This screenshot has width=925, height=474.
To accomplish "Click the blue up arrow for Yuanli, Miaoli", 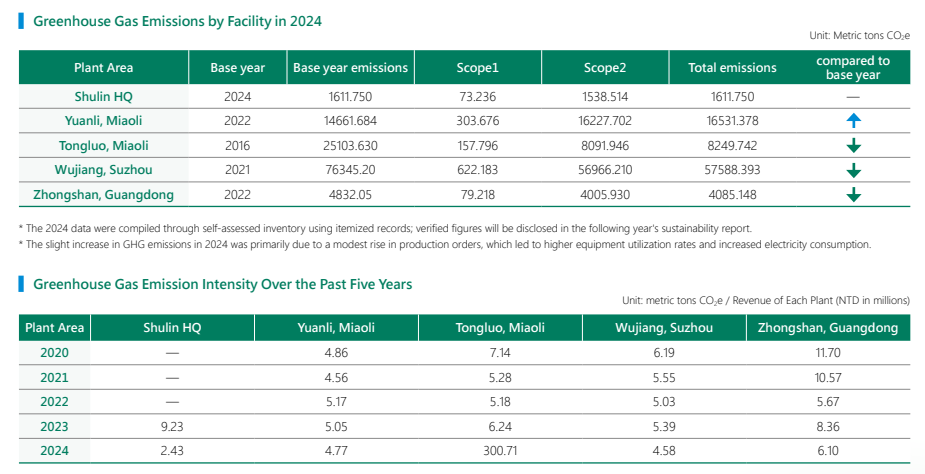I will [x=853, y=121].
